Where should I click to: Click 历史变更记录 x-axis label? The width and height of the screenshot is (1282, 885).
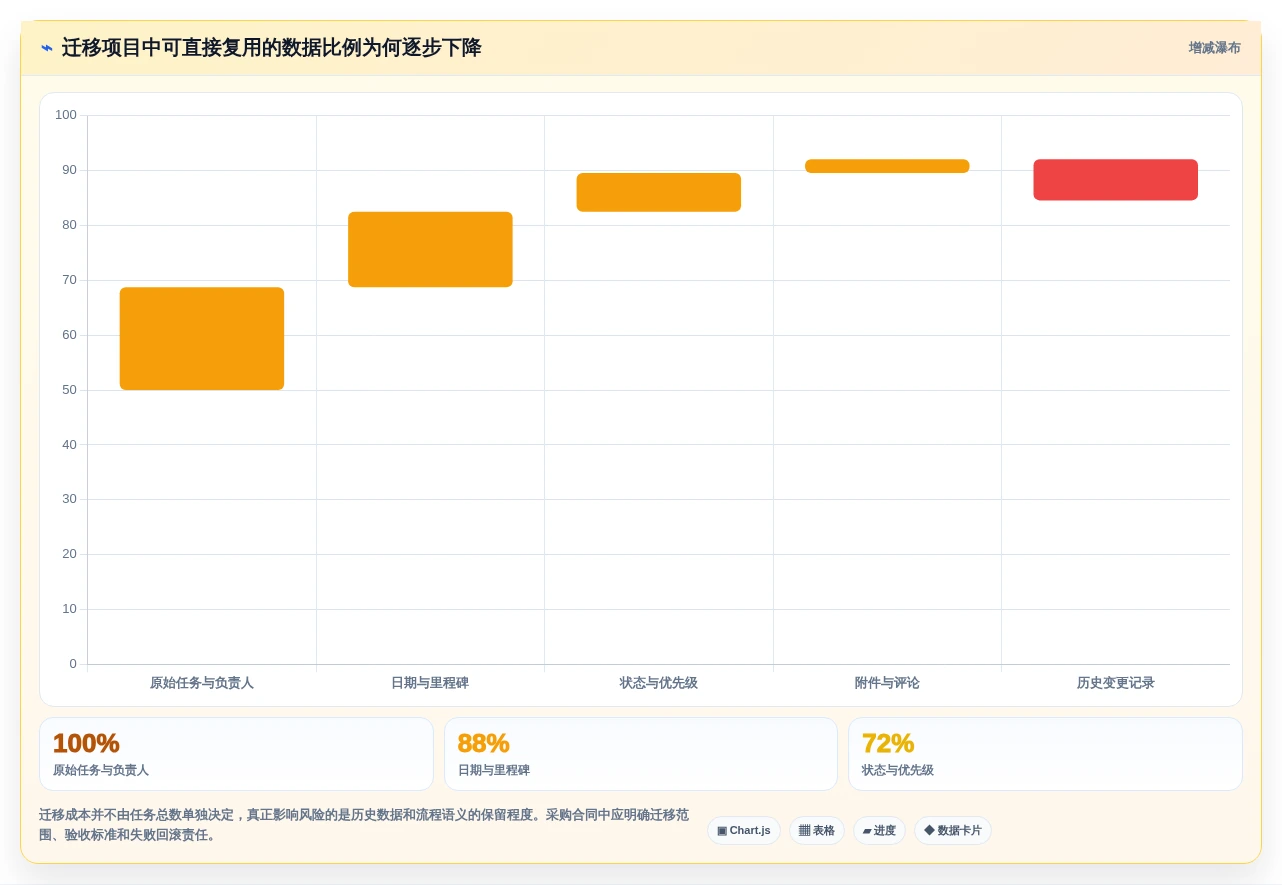1116,683
